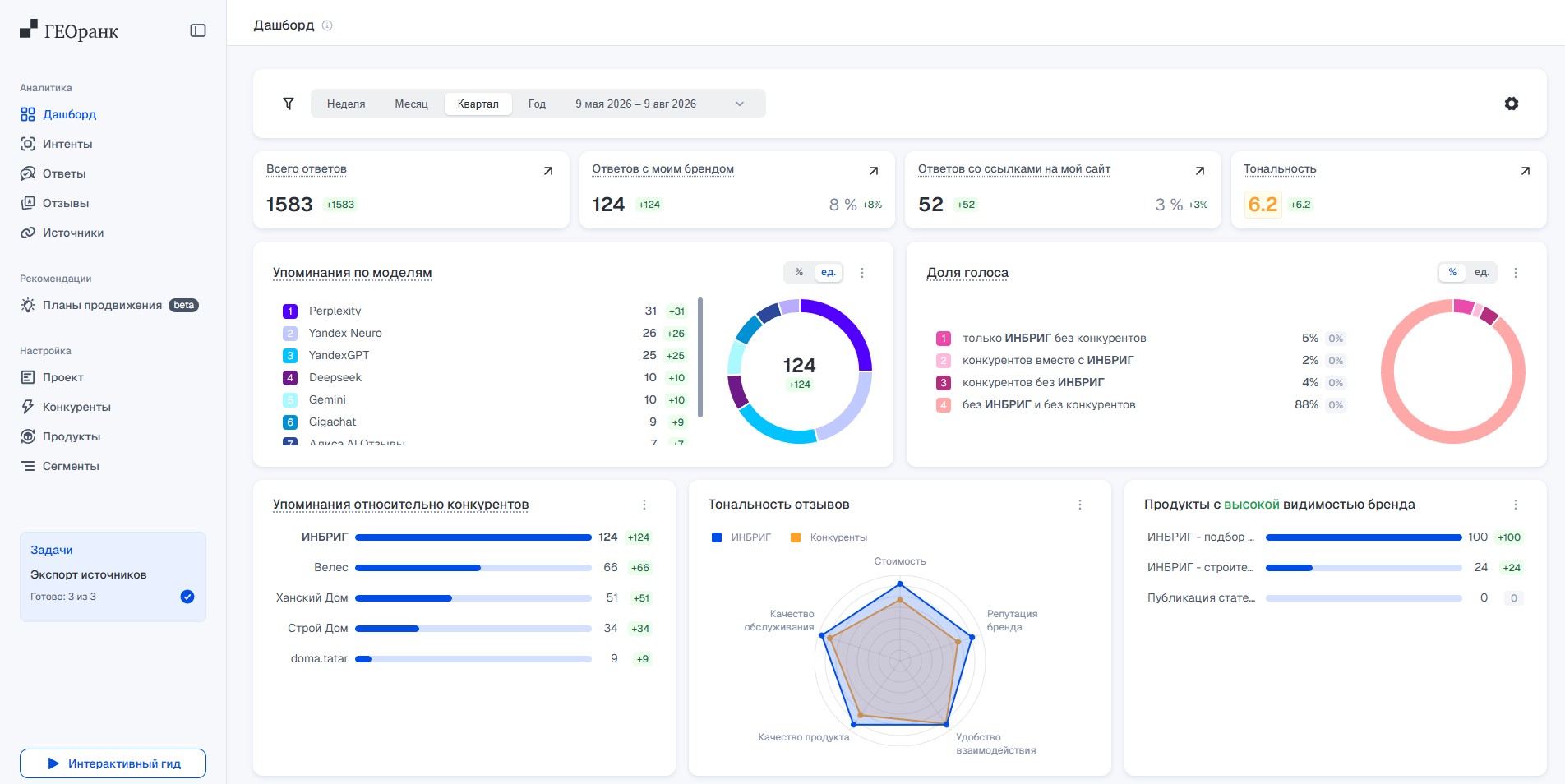Click the Велес mentions bar
The image size is (1565, 784).
[473, 568]
